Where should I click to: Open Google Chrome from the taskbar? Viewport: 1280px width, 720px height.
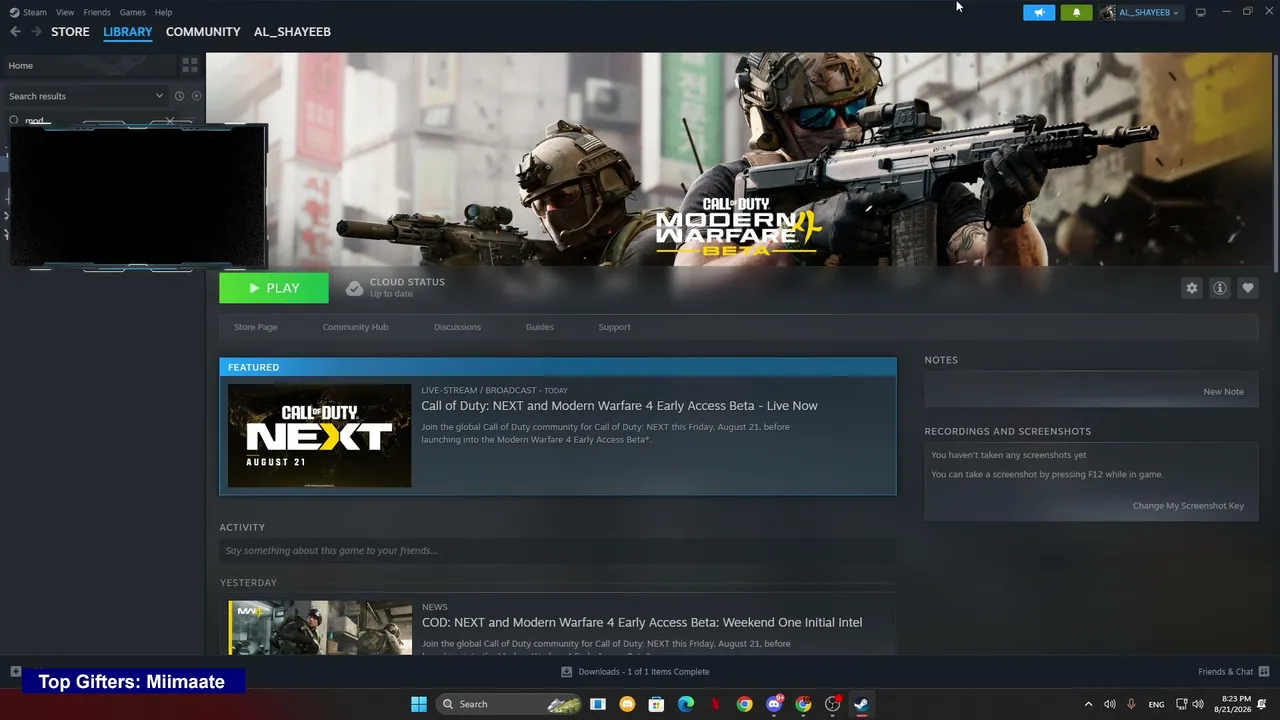click(x=744, y=704)
